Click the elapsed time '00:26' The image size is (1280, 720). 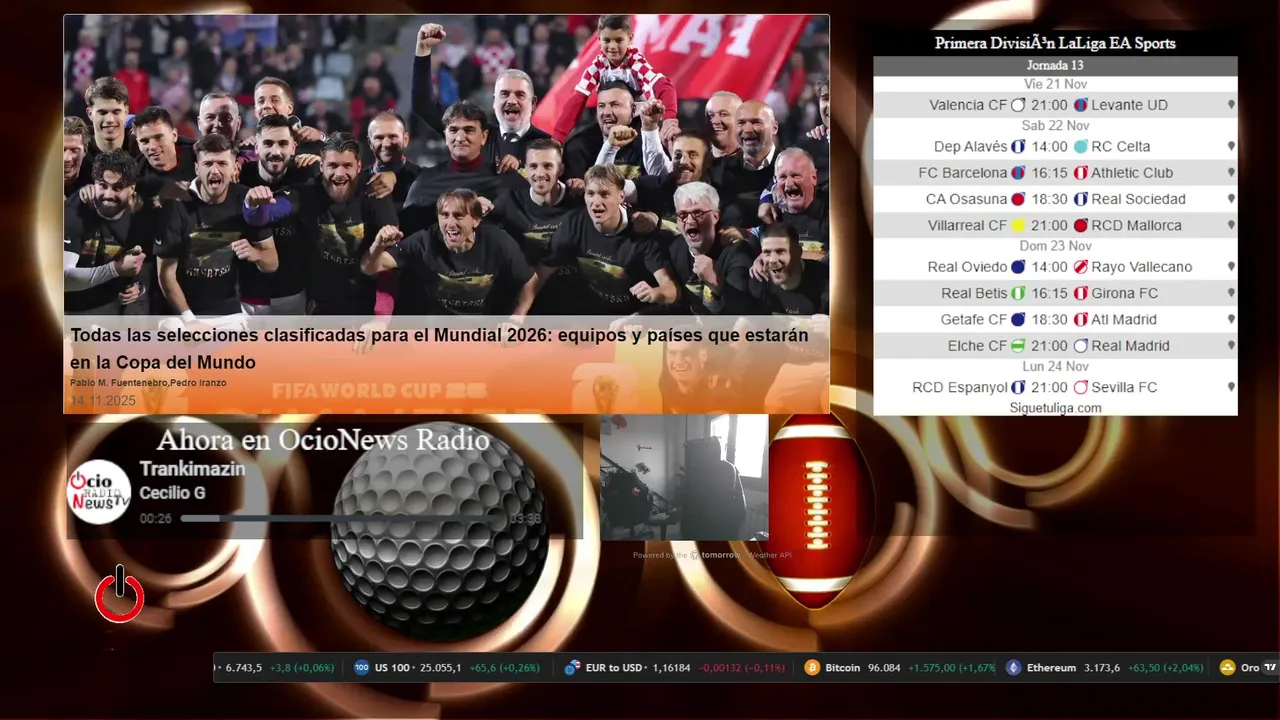pyautogui.click(x=155, y=519)
